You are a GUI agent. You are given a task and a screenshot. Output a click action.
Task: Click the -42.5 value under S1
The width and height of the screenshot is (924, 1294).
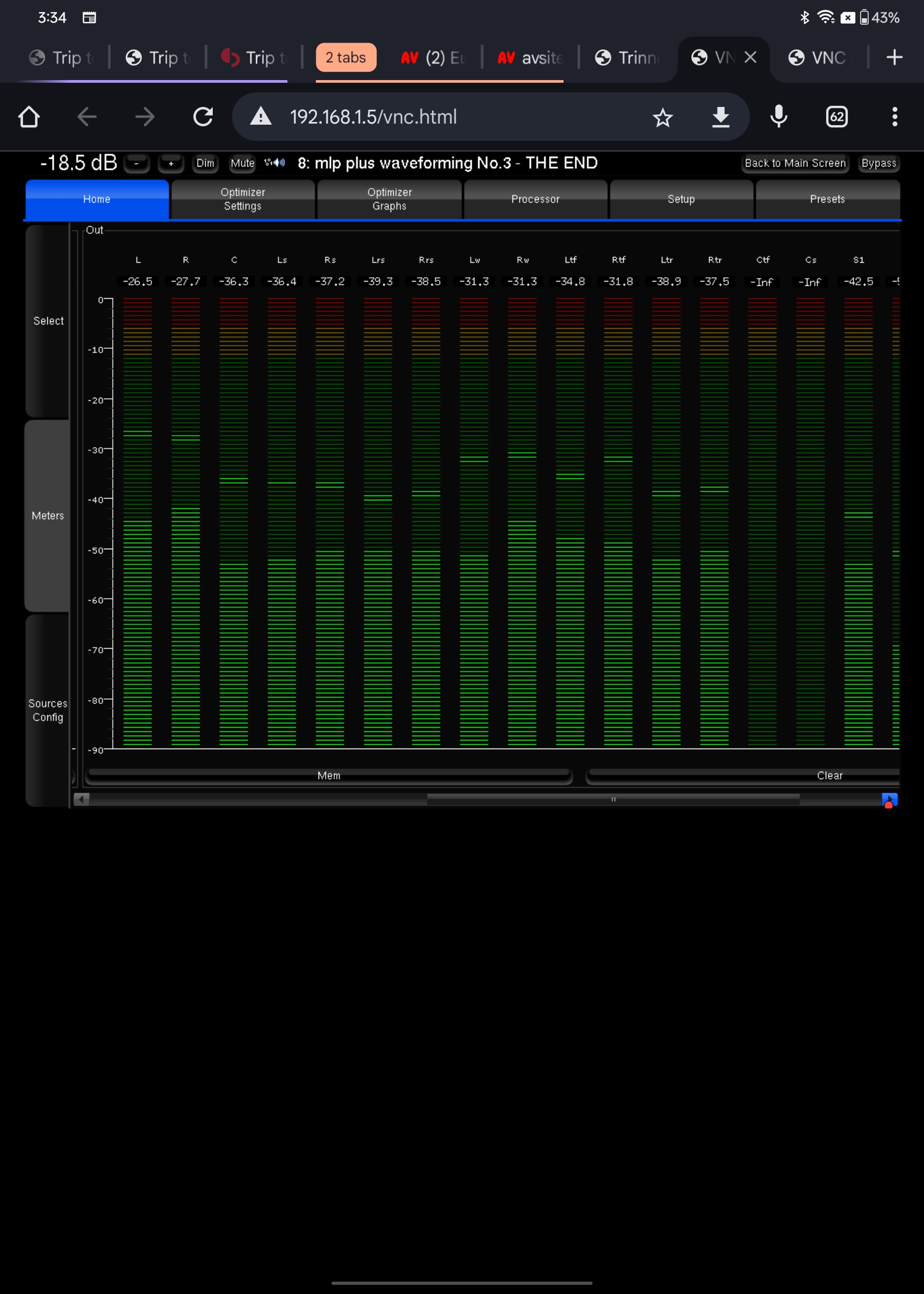[858, 281]
